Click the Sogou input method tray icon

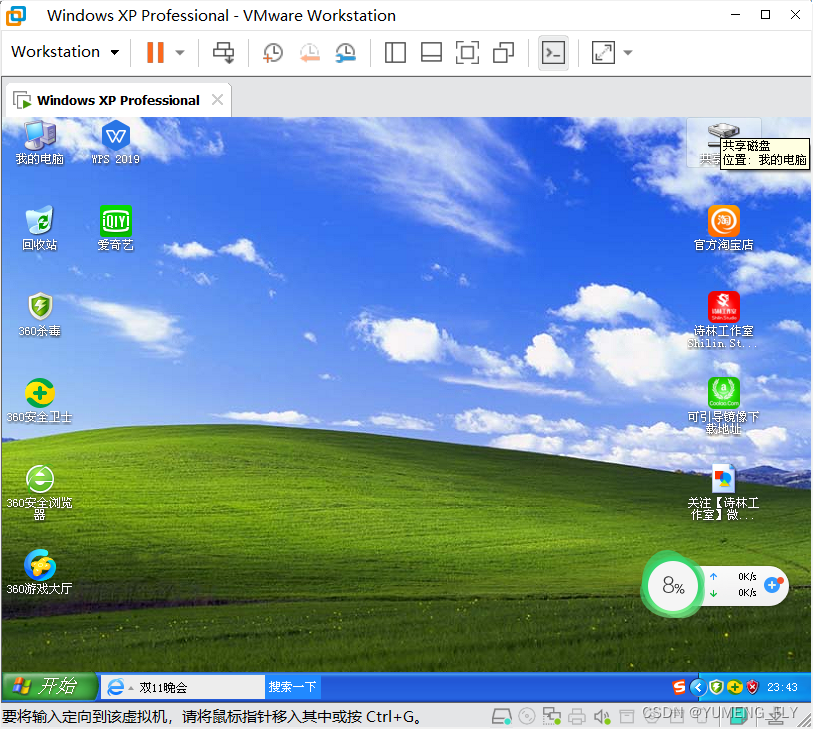(679, 688)
